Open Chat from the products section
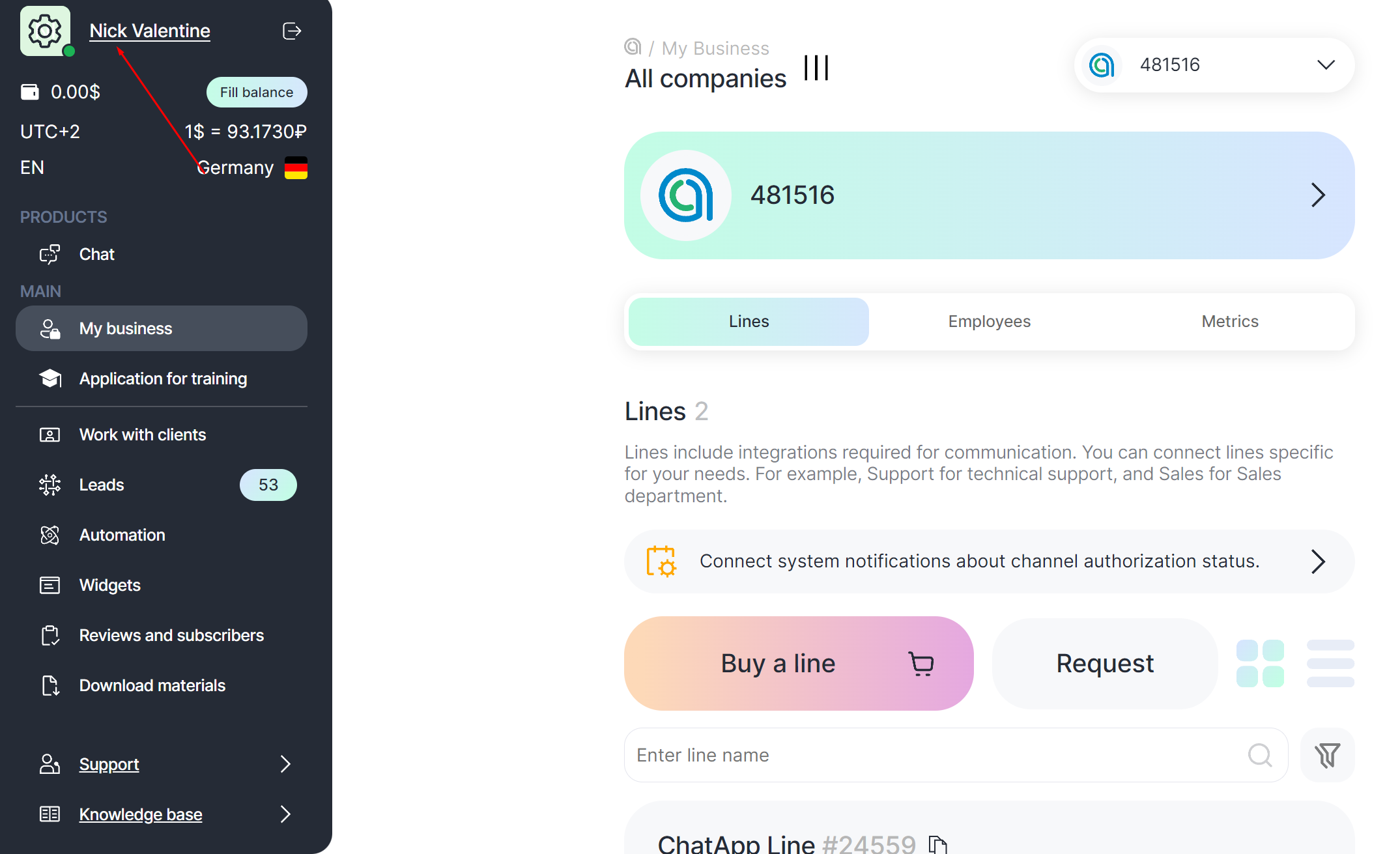The width and height of the screenshot is (1400, 854). 96,254
